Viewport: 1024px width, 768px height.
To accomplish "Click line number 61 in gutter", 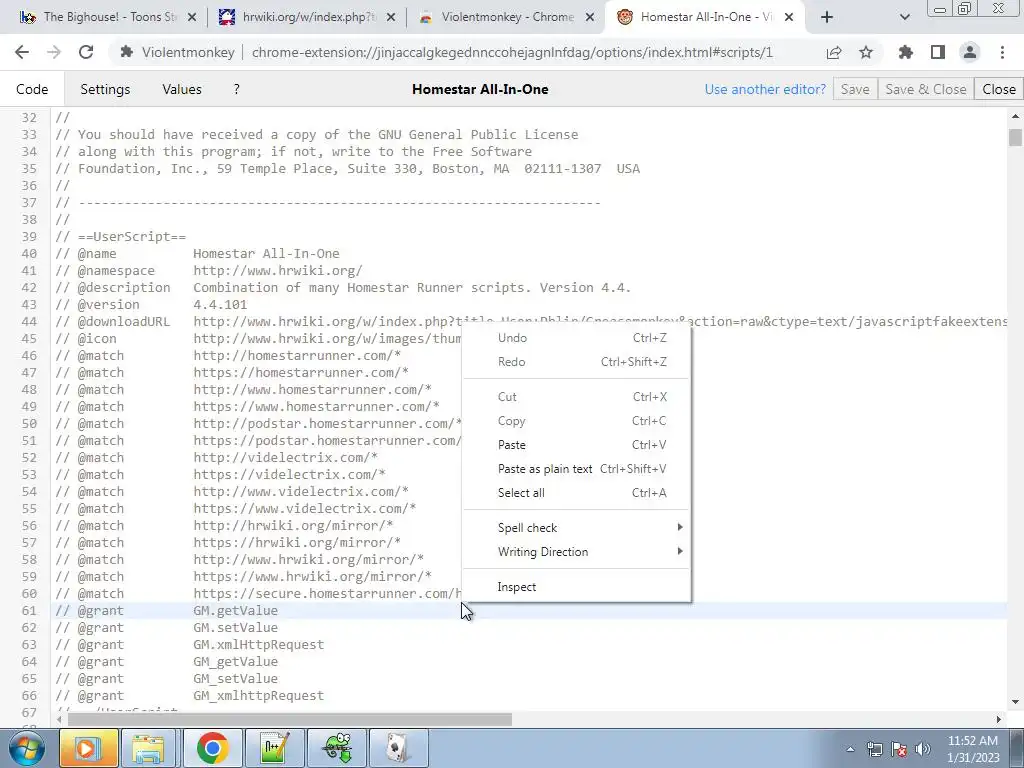I will click(x=29, y=611).
